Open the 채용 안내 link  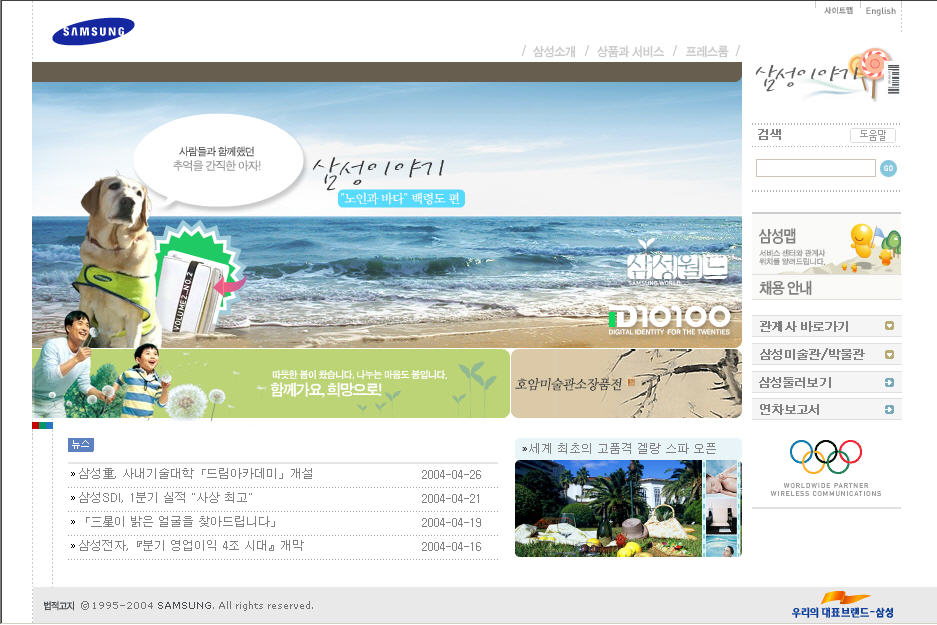[786, 288]
